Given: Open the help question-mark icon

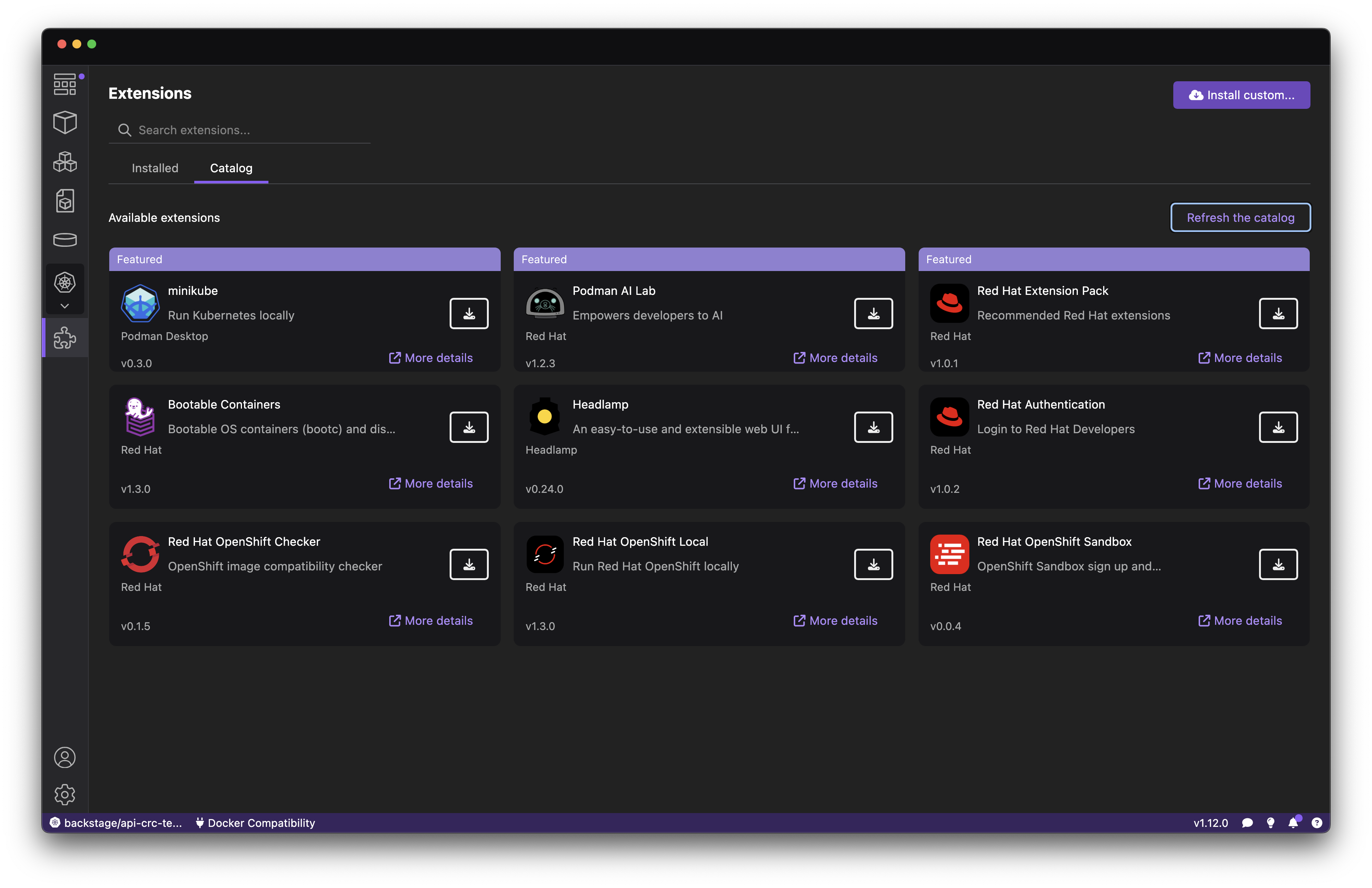Looking at the screenshot, I should (1317, 823).
